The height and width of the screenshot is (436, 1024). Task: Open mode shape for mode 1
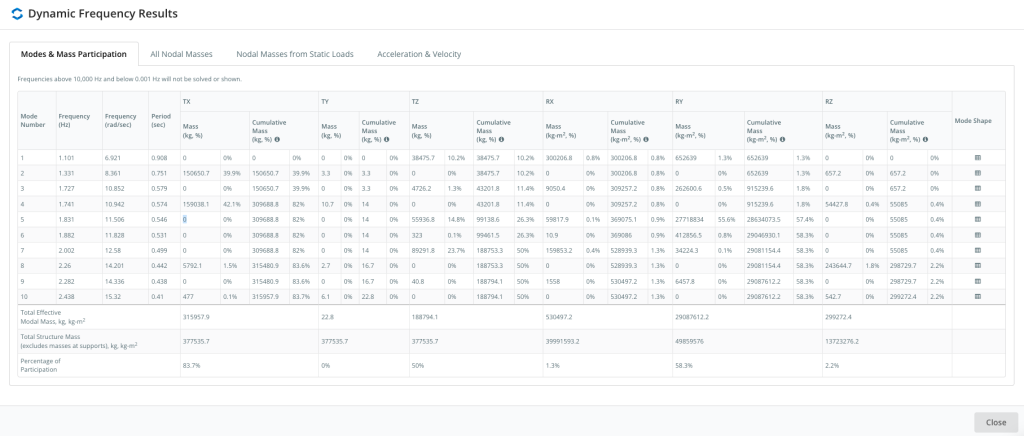(978, 158)
